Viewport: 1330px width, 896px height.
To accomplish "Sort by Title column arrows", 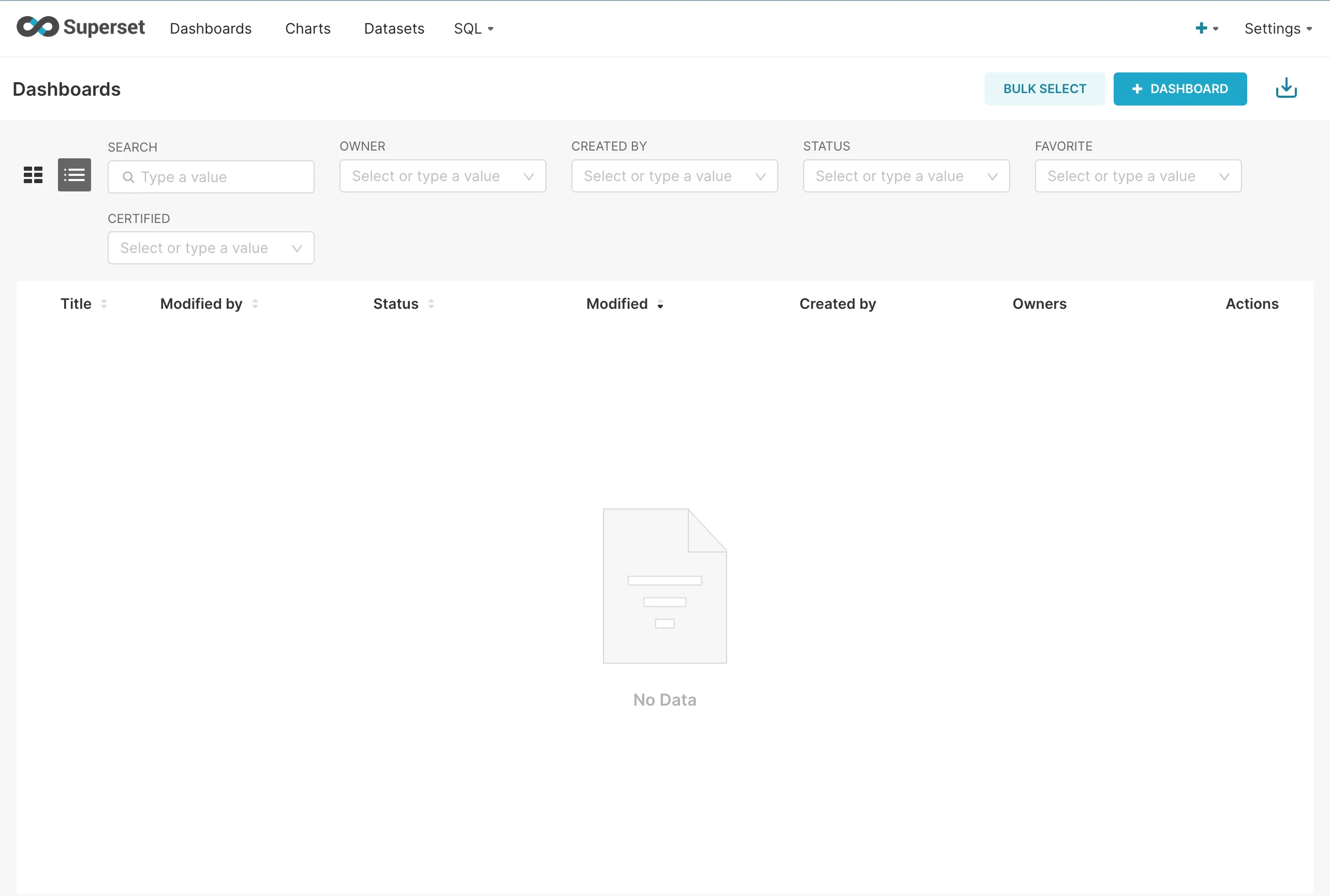I will click(104, 304).
